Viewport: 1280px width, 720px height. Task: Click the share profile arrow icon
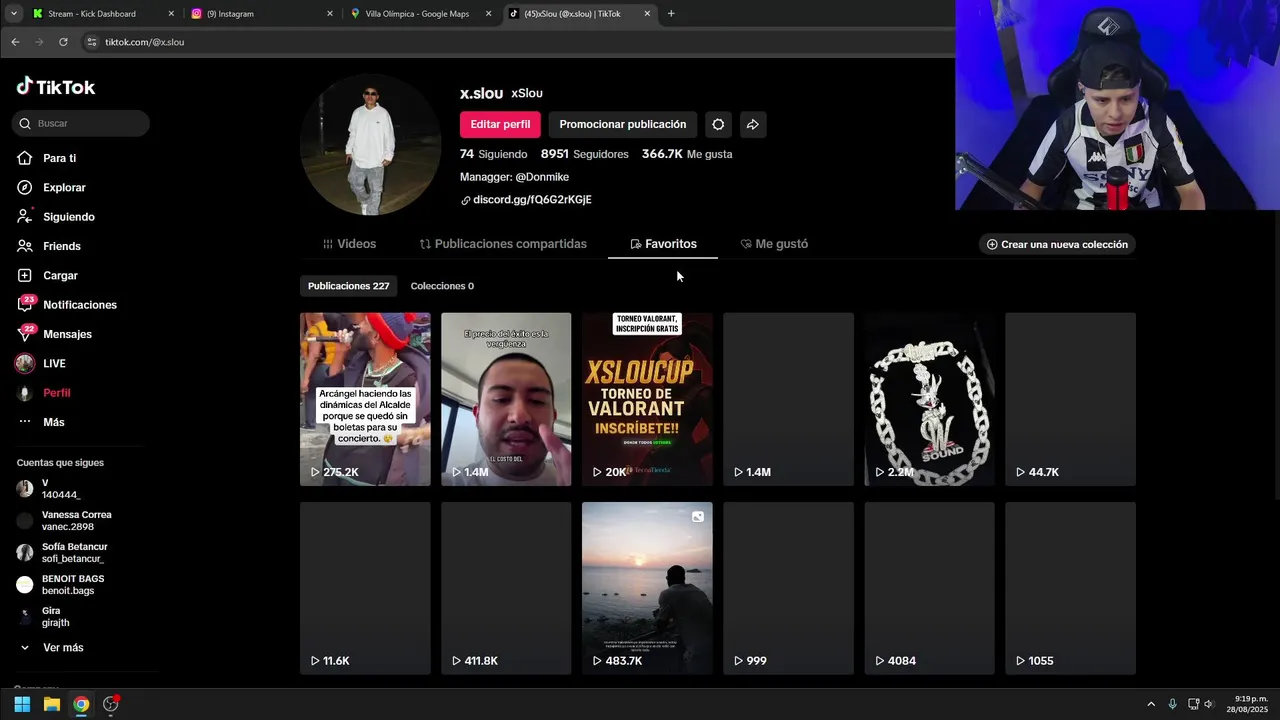(x=753, y=124)
